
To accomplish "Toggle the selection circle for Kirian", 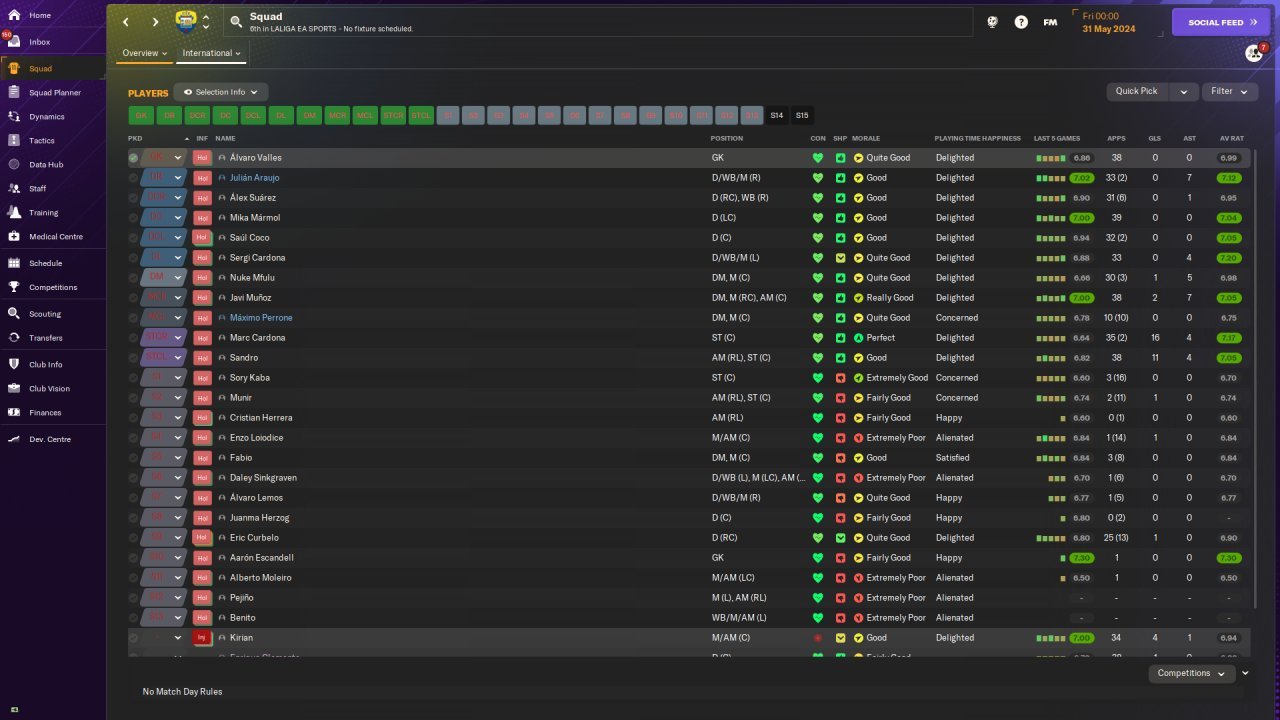I will pos(133,638).
